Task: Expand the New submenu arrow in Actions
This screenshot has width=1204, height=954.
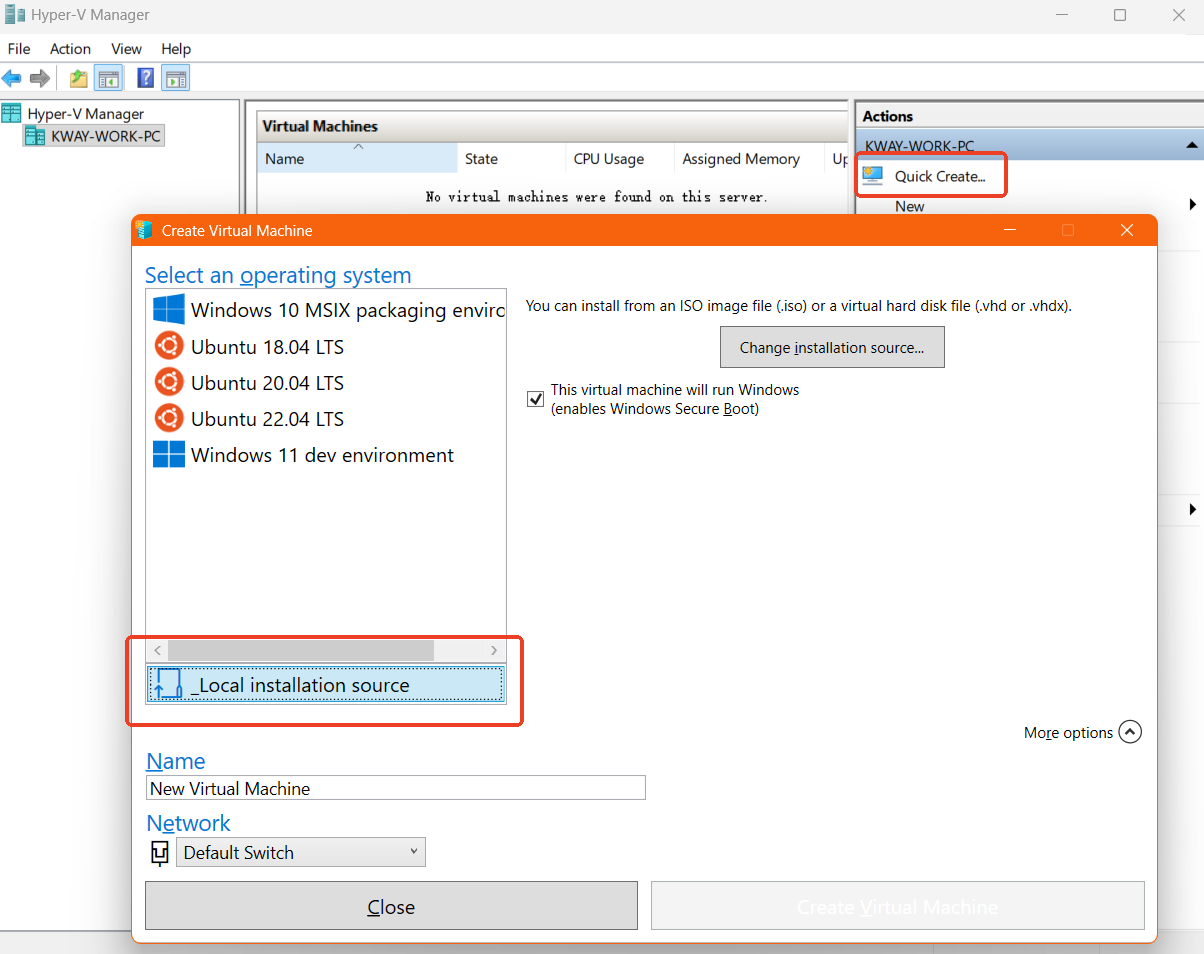Action: pyautogui.click(x=1192, y=205)
